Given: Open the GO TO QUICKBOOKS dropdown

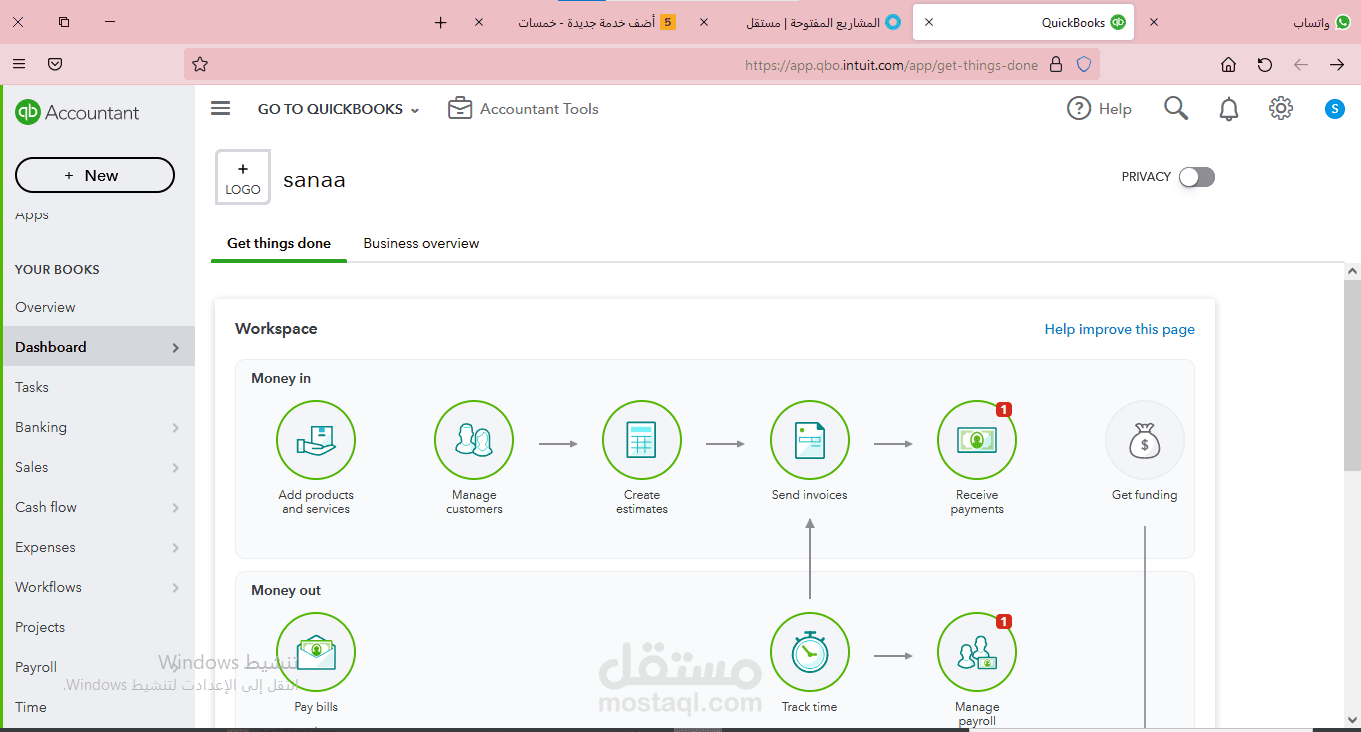Looking at the screenshot, I should pos(338,109).
